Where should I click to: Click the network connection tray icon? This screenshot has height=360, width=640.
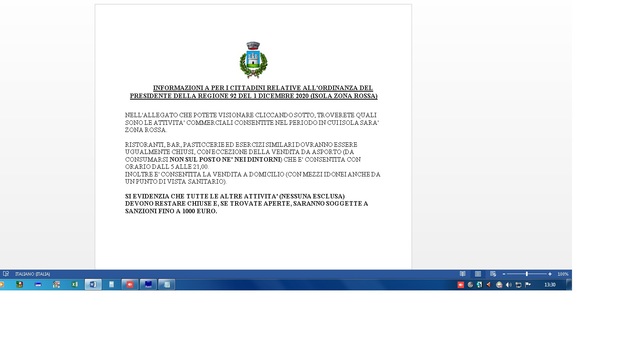[518, 285]
